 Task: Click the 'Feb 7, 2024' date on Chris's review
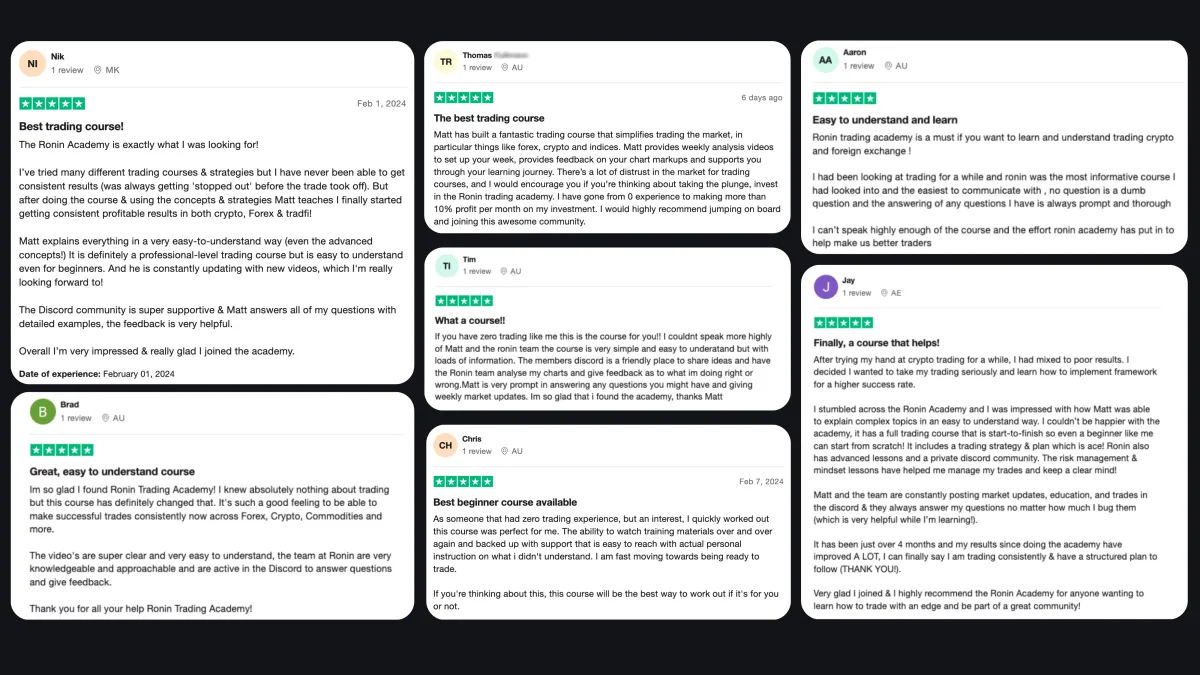(x=761, y=481)
